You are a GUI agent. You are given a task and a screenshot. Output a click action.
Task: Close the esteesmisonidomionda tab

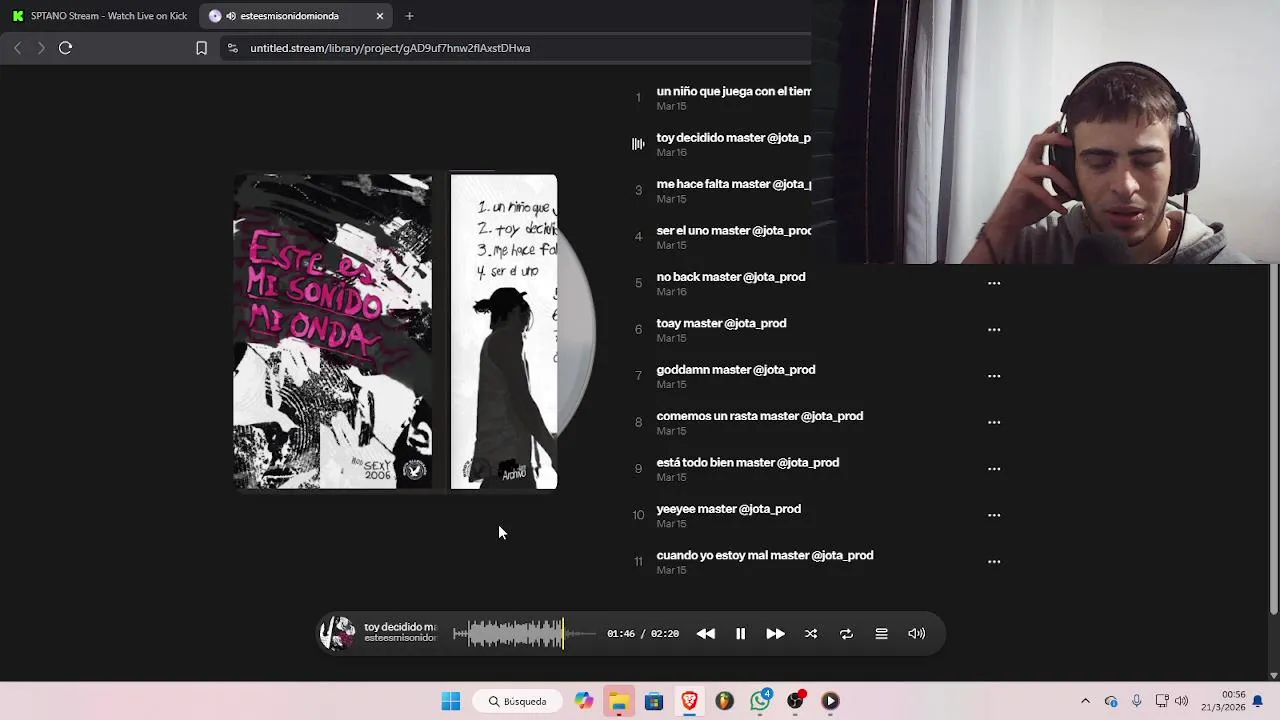pos(380,16)
